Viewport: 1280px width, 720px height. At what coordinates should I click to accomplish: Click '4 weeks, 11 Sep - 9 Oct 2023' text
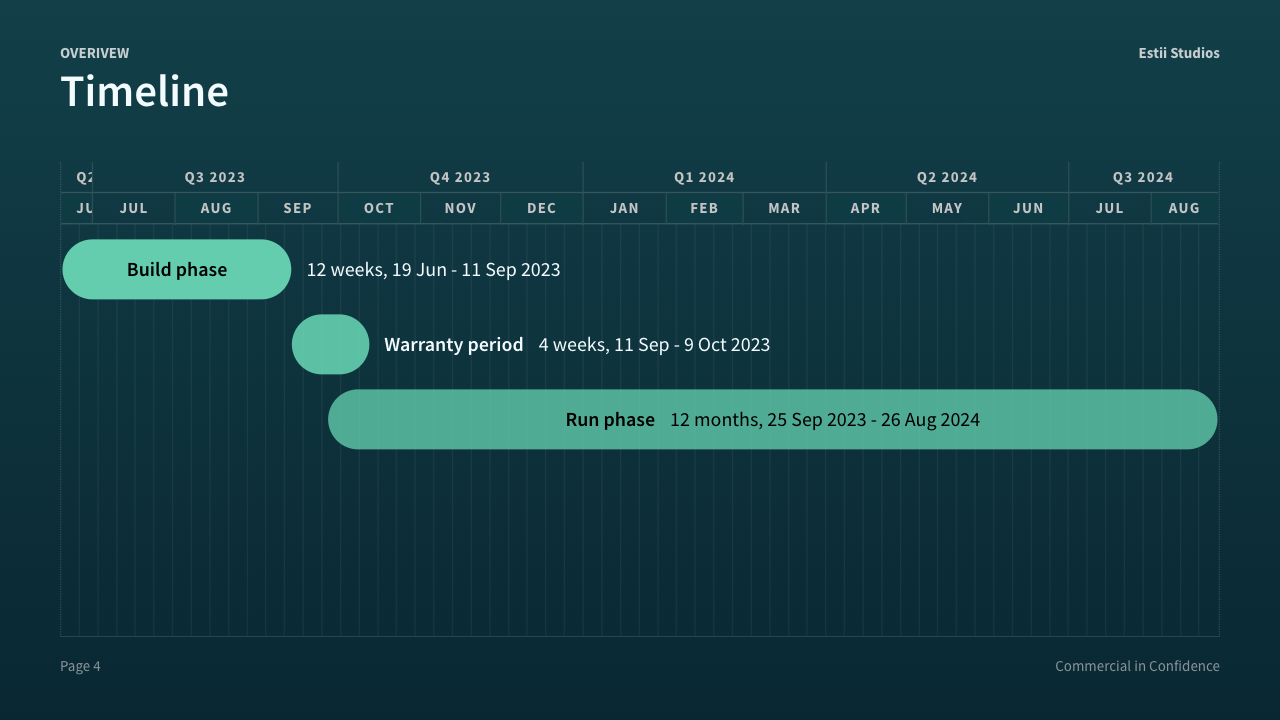tap(654, 344)
